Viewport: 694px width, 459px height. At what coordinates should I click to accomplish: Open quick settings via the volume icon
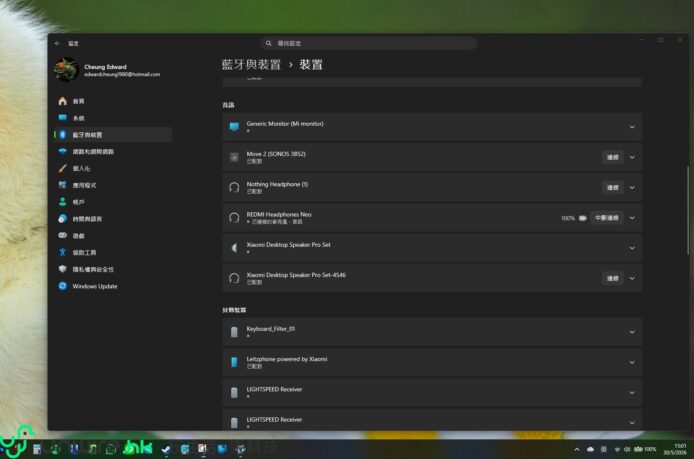[627, 450]
